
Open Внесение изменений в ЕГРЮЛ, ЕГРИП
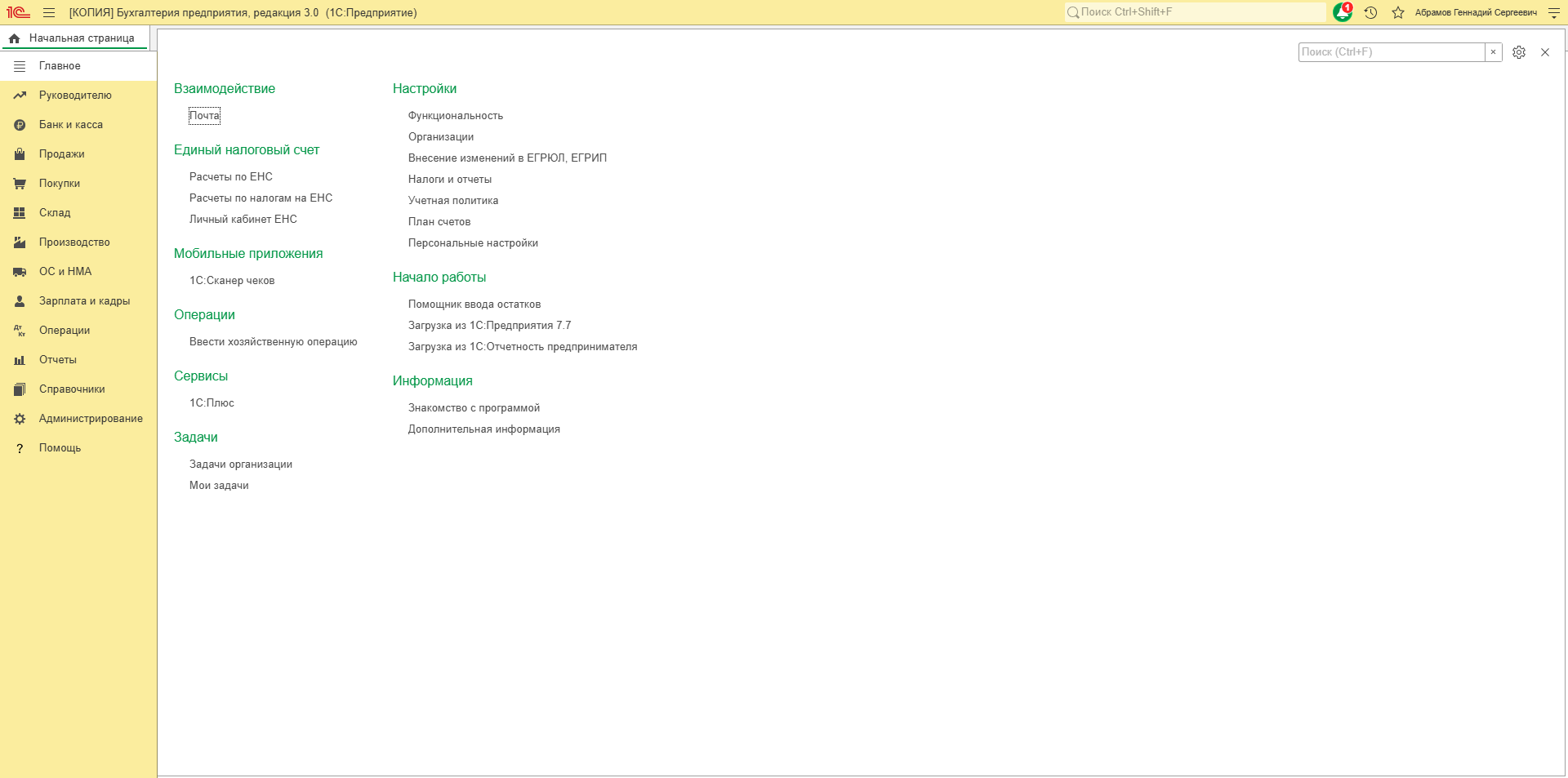click(x=507, y=158)
